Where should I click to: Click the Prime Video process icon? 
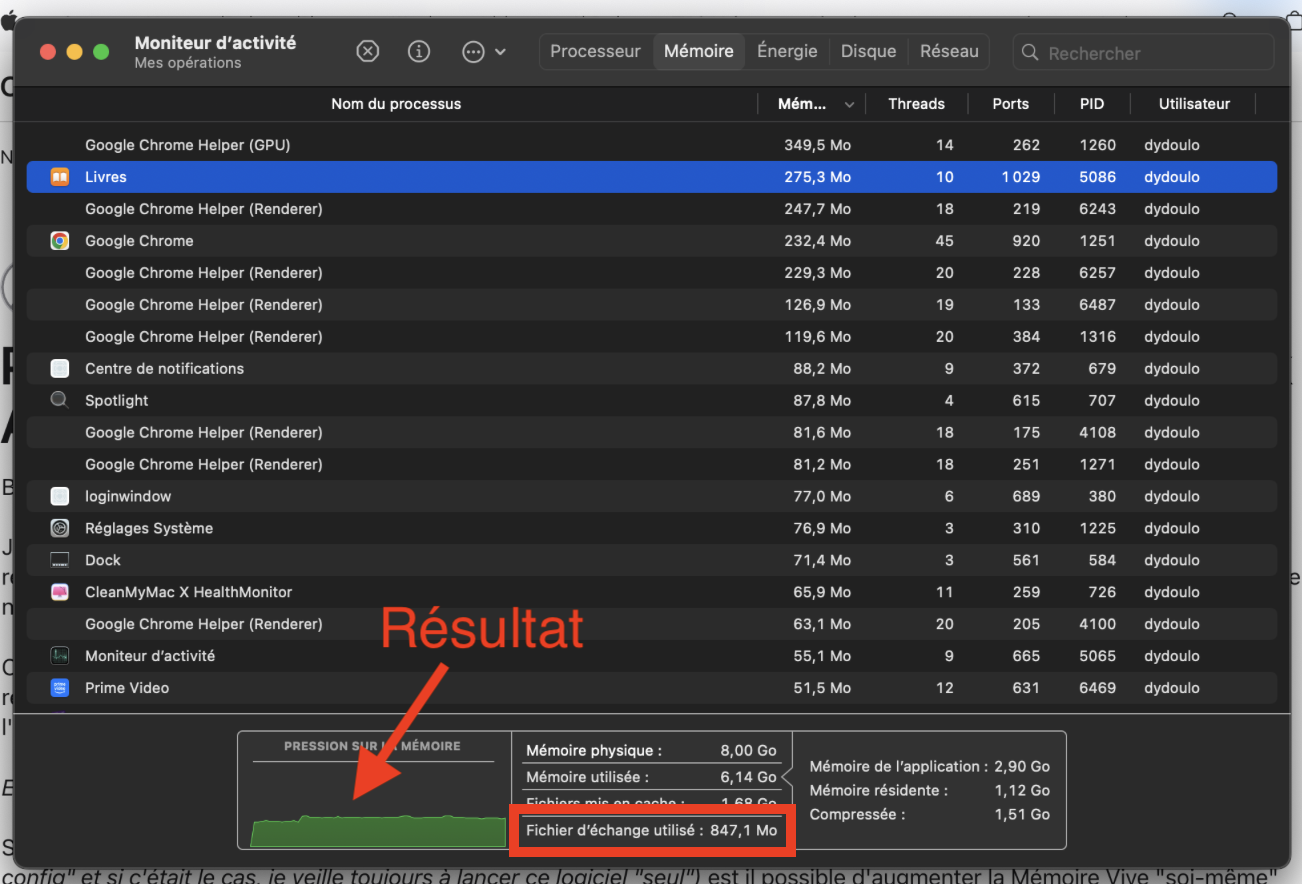tap(60, 688)
